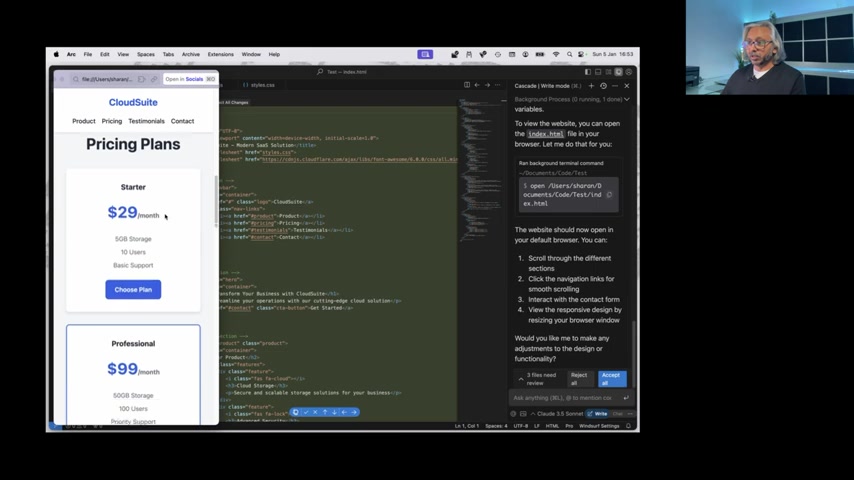The width and height of the screenshot is (854, 480).
Task: Open the Archive menu
Action: coord(191,54)
